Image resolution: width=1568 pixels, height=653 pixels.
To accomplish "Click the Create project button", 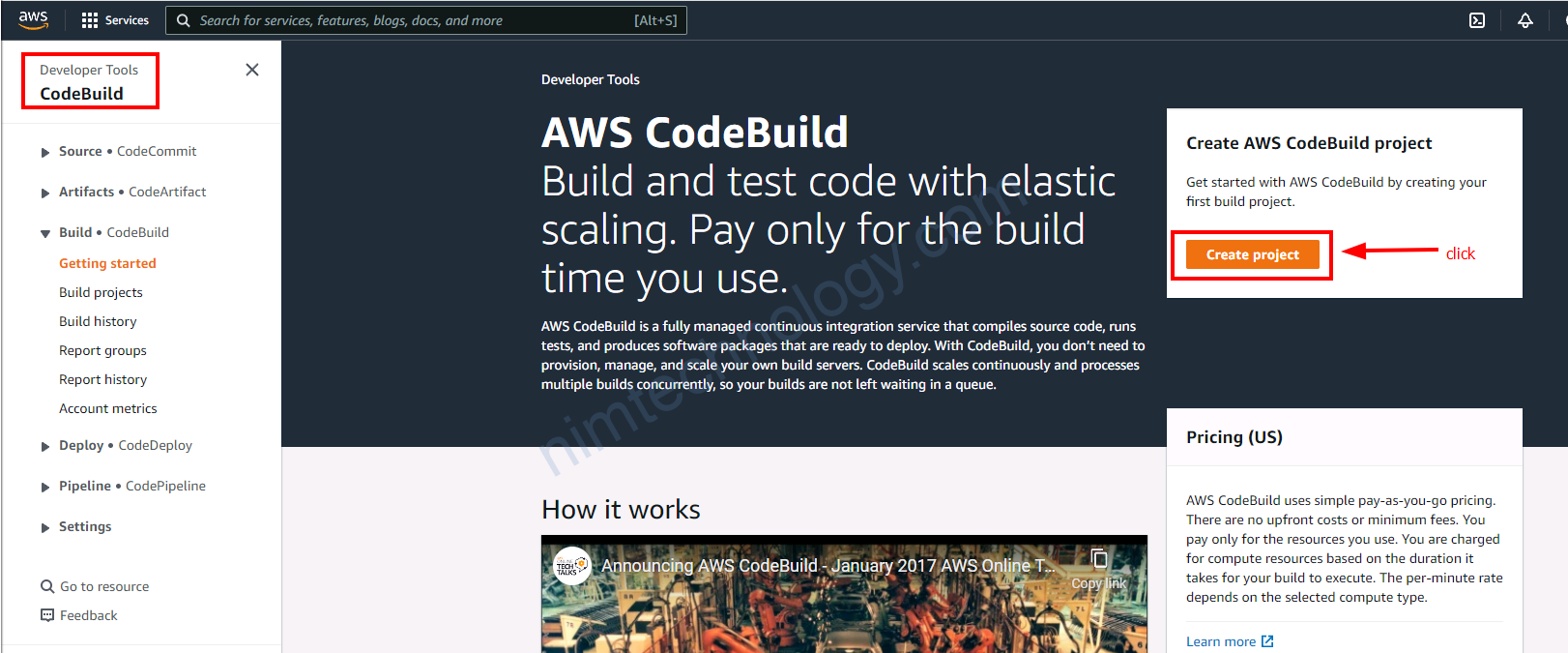I will [x=1252, y=254].
